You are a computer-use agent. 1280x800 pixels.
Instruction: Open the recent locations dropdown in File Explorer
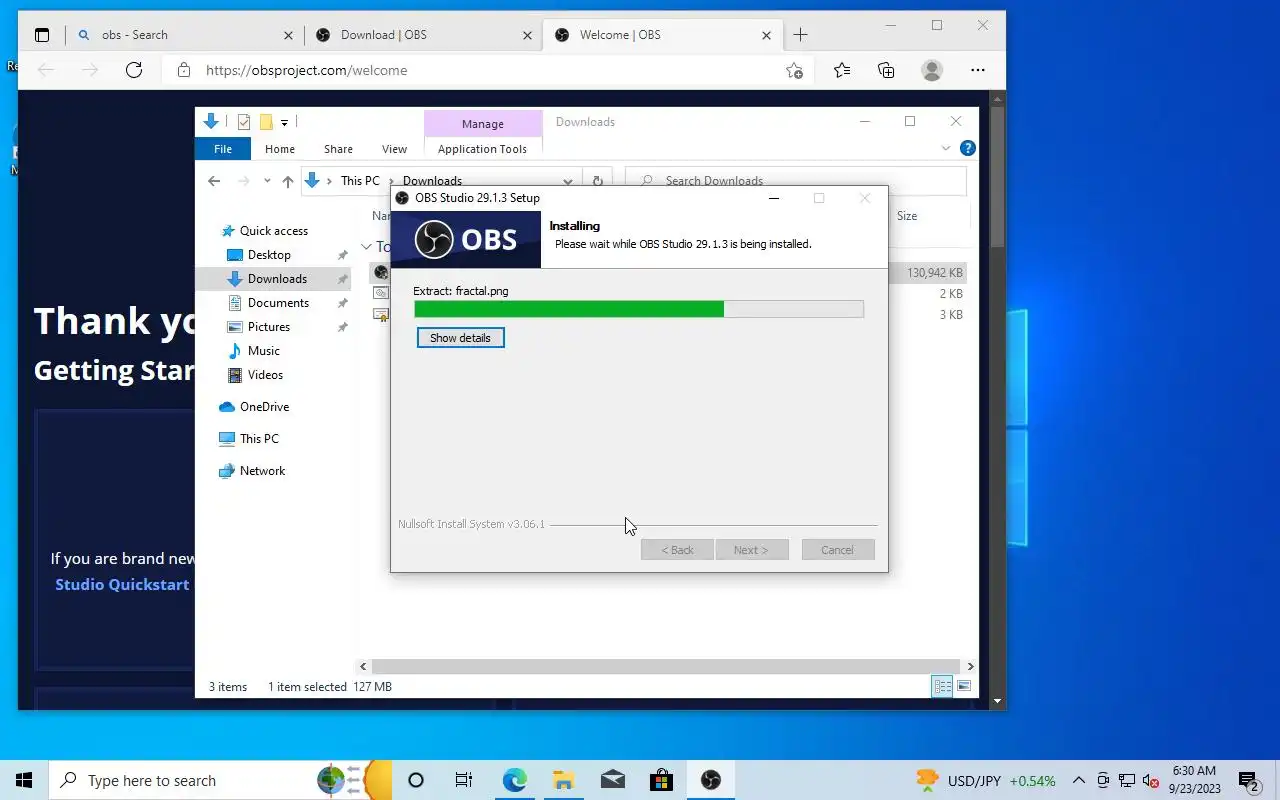[x=267, y=181]
